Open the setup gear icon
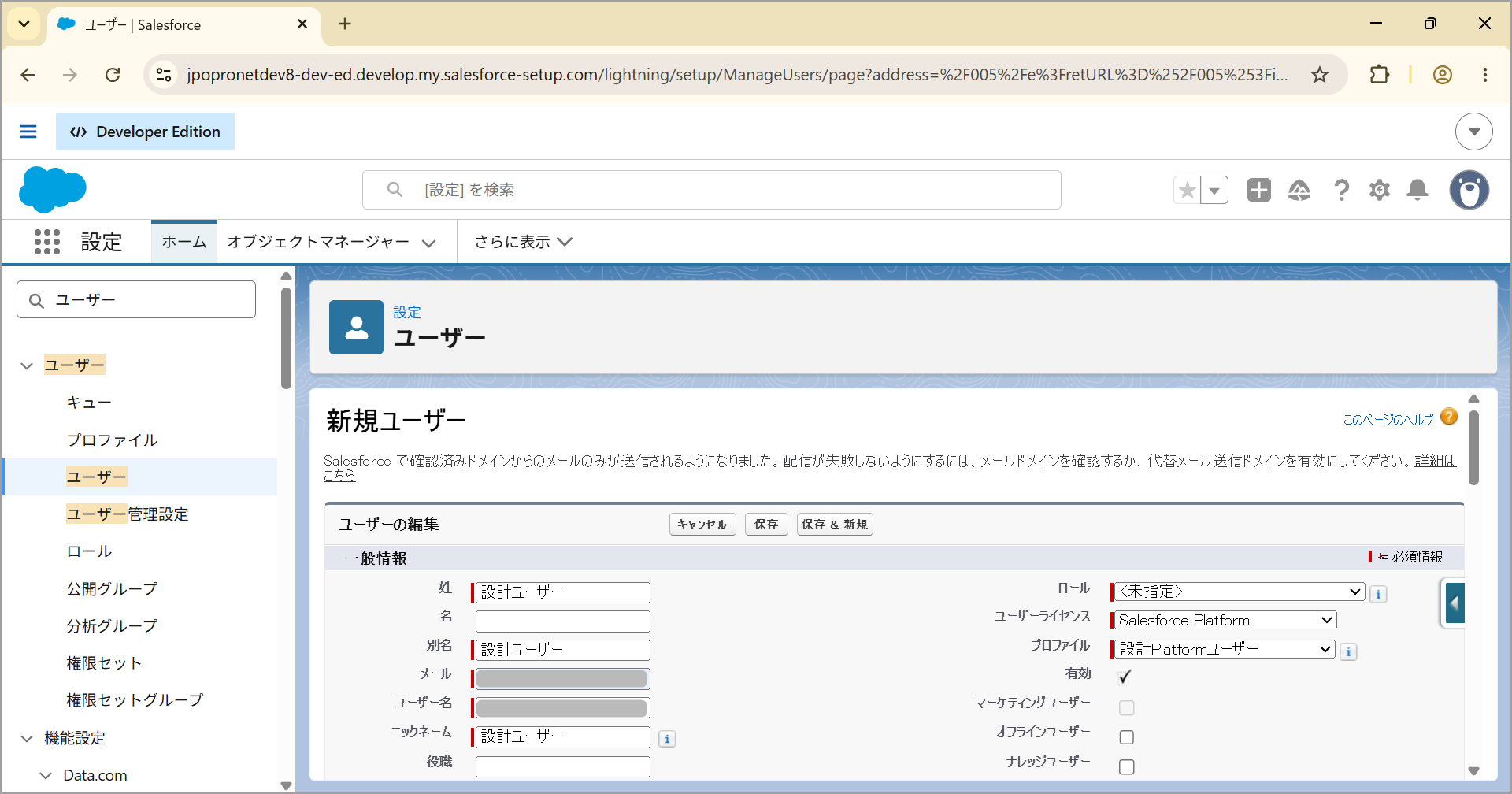This screenshot has width=1512, height=794. [1380, 190]
